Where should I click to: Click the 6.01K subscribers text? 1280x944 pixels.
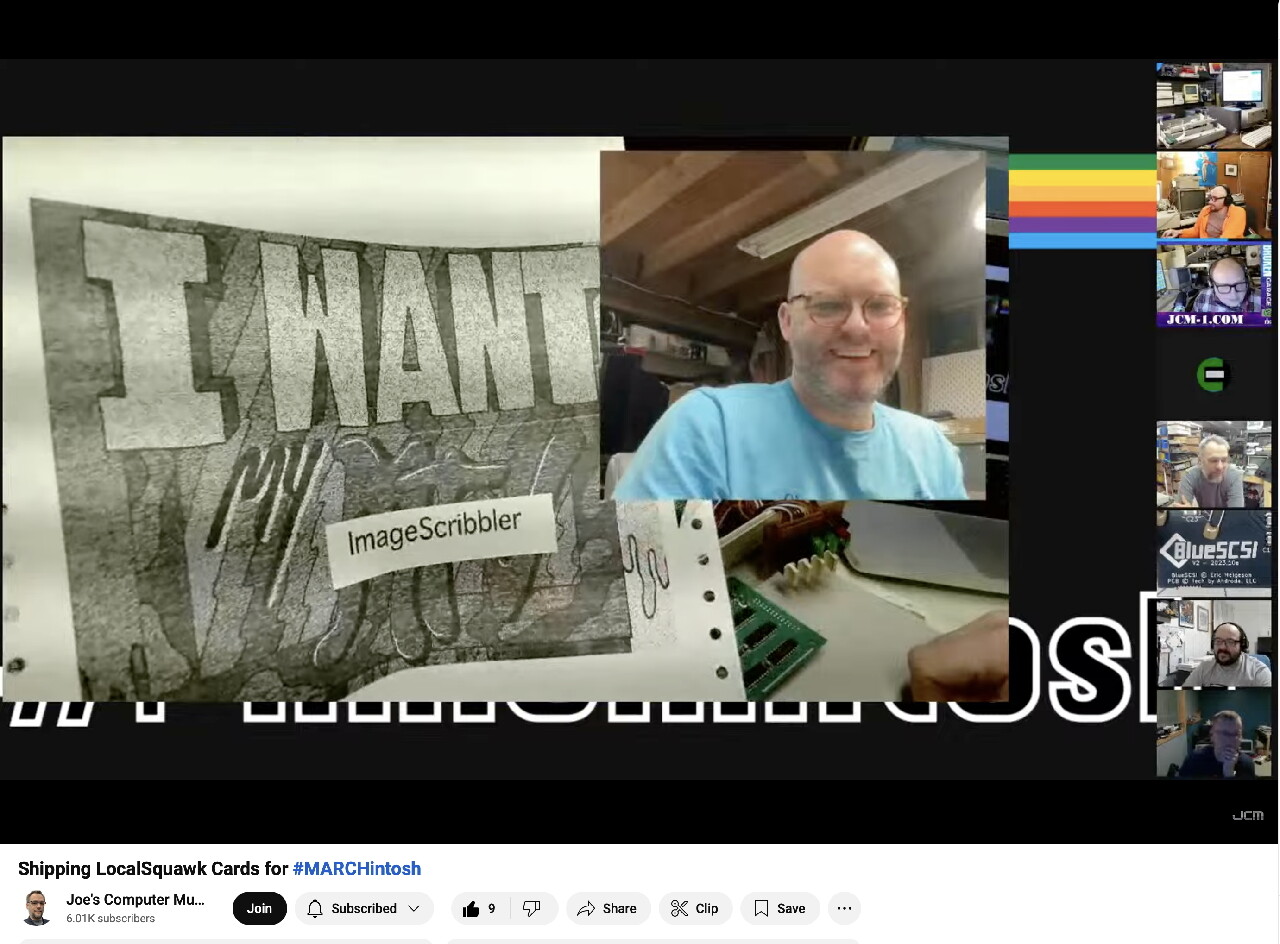[x=111, y=918]
